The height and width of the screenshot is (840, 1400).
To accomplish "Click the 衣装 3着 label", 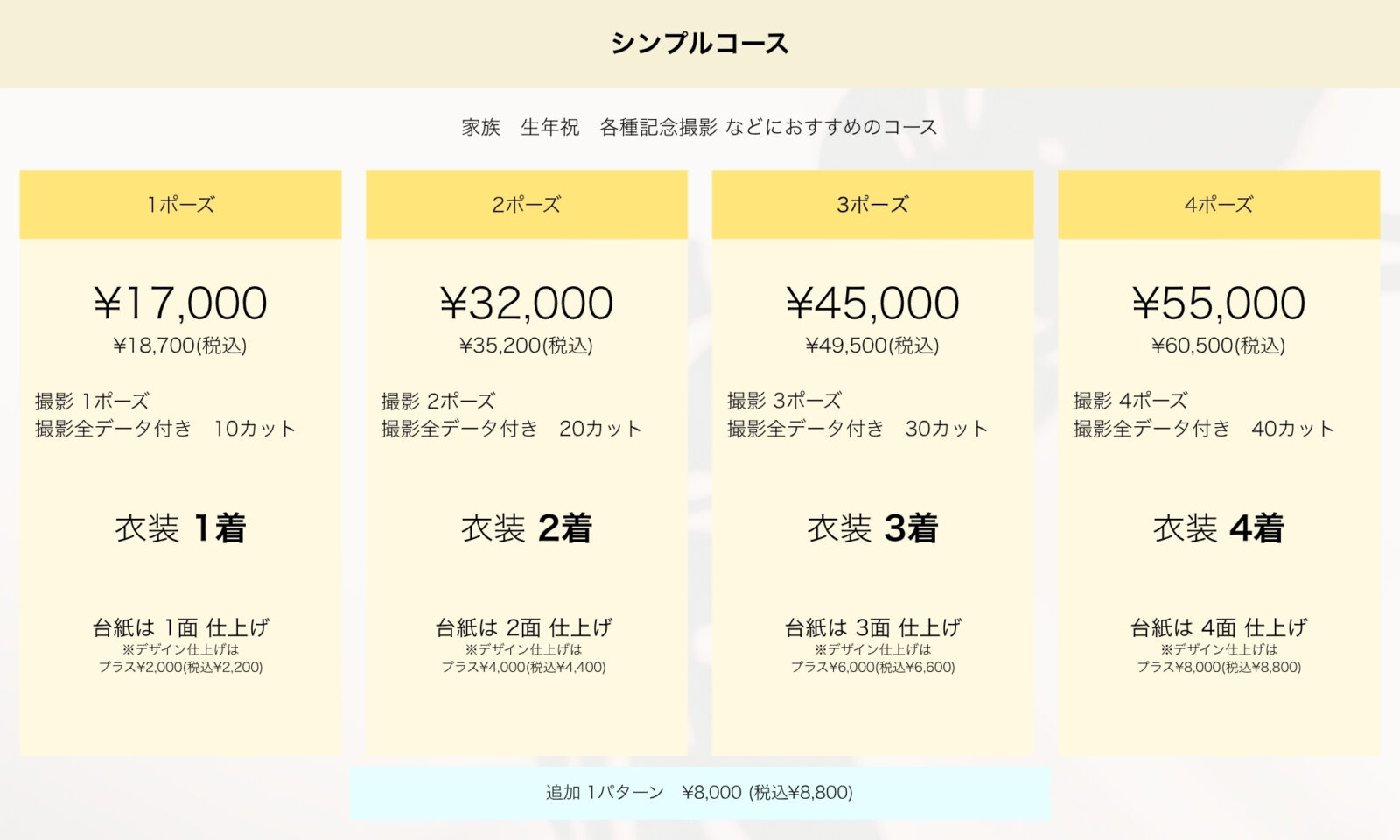I will tap(872, 528).
